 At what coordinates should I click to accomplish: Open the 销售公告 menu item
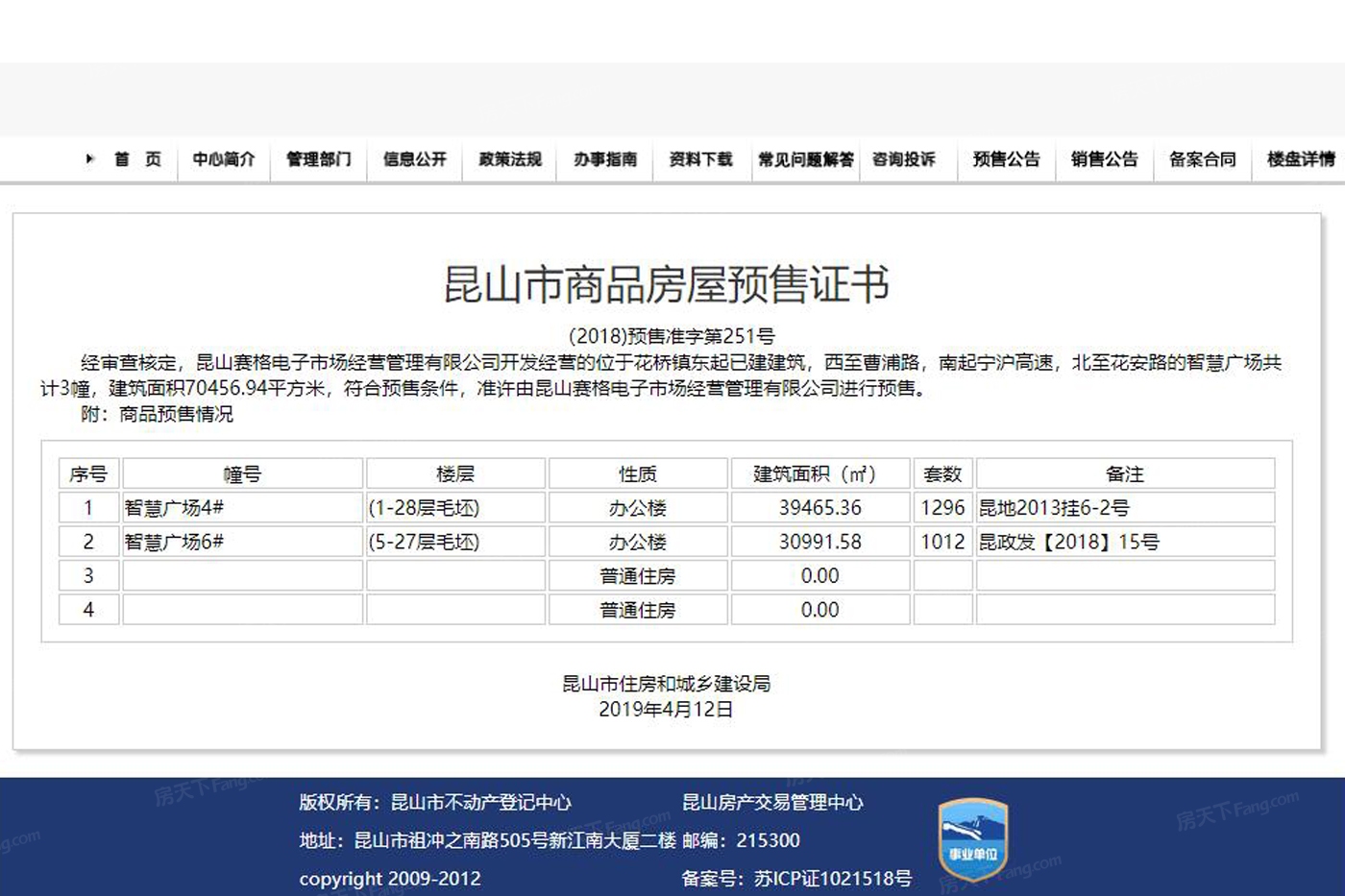coord(1104,159)
